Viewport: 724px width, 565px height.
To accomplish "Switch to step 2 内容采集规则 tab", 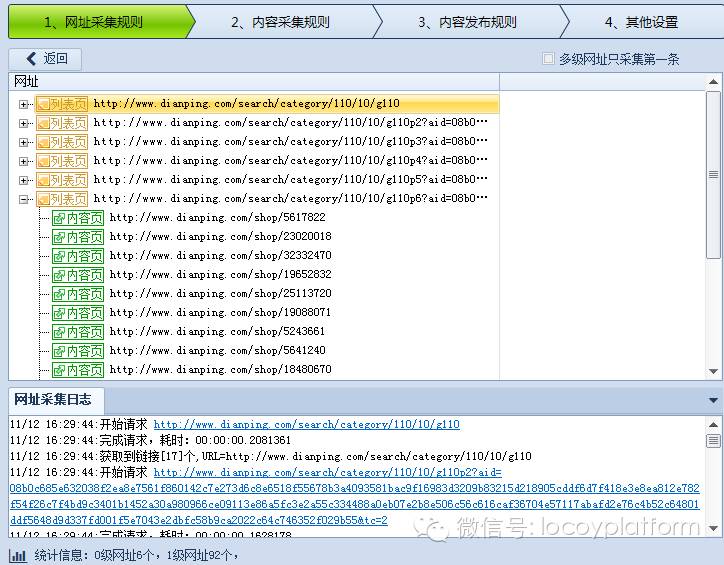I will [x=280, y=22].
